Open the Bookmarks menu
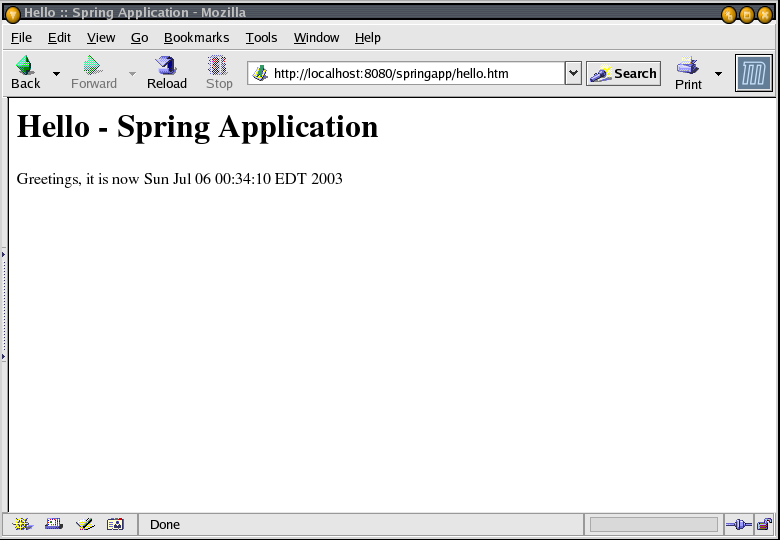Image resolution: width=780 pixels, height=540 pixels. coord(196,38)
